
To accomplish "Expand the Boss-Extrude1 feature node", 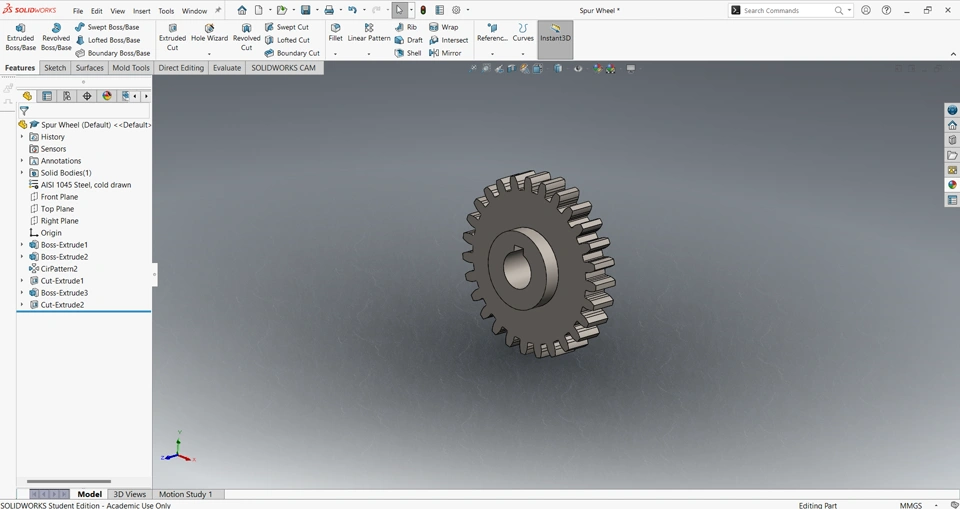I will coord(22,245).
